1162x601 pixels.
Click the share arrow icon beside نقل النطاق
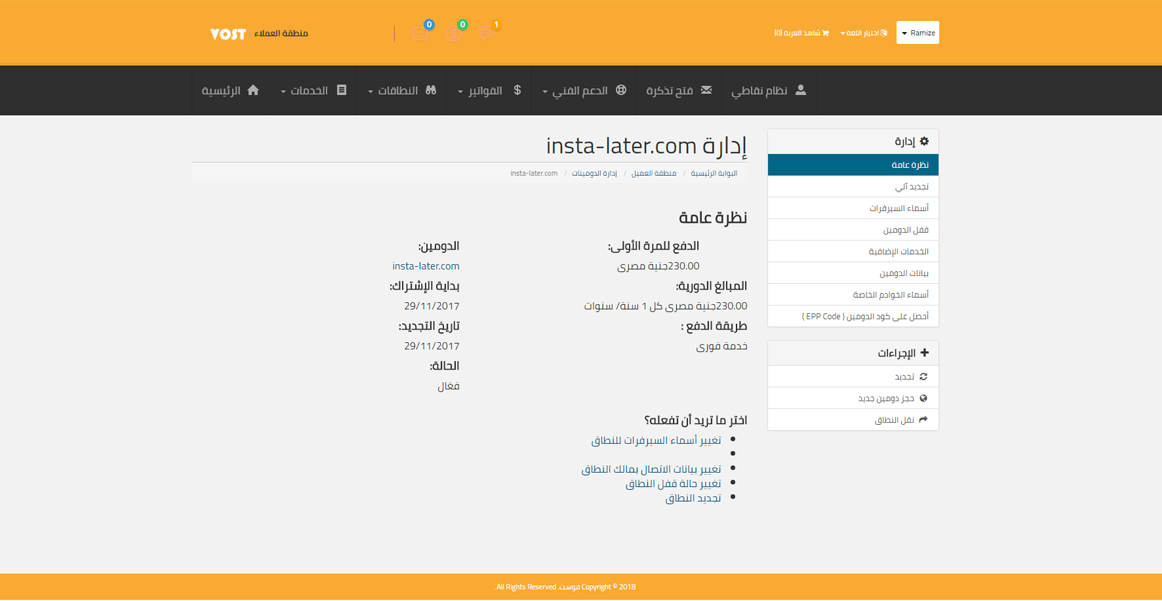coord(923,419)
